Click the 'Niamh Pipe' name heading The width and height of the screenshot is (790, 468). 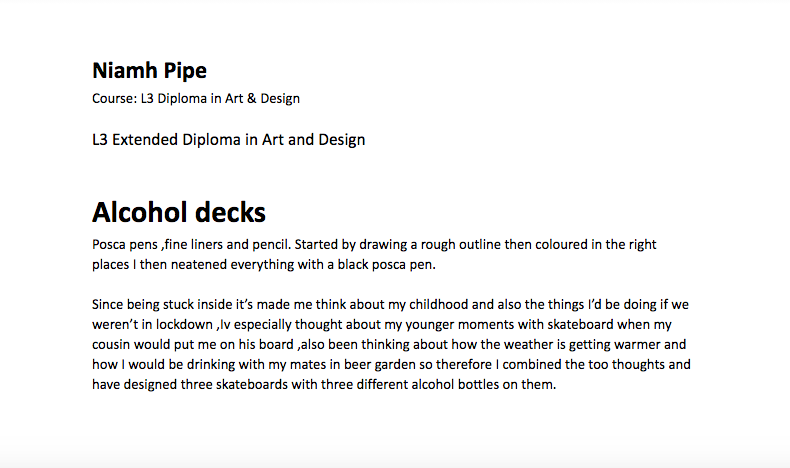coord(149,71)
